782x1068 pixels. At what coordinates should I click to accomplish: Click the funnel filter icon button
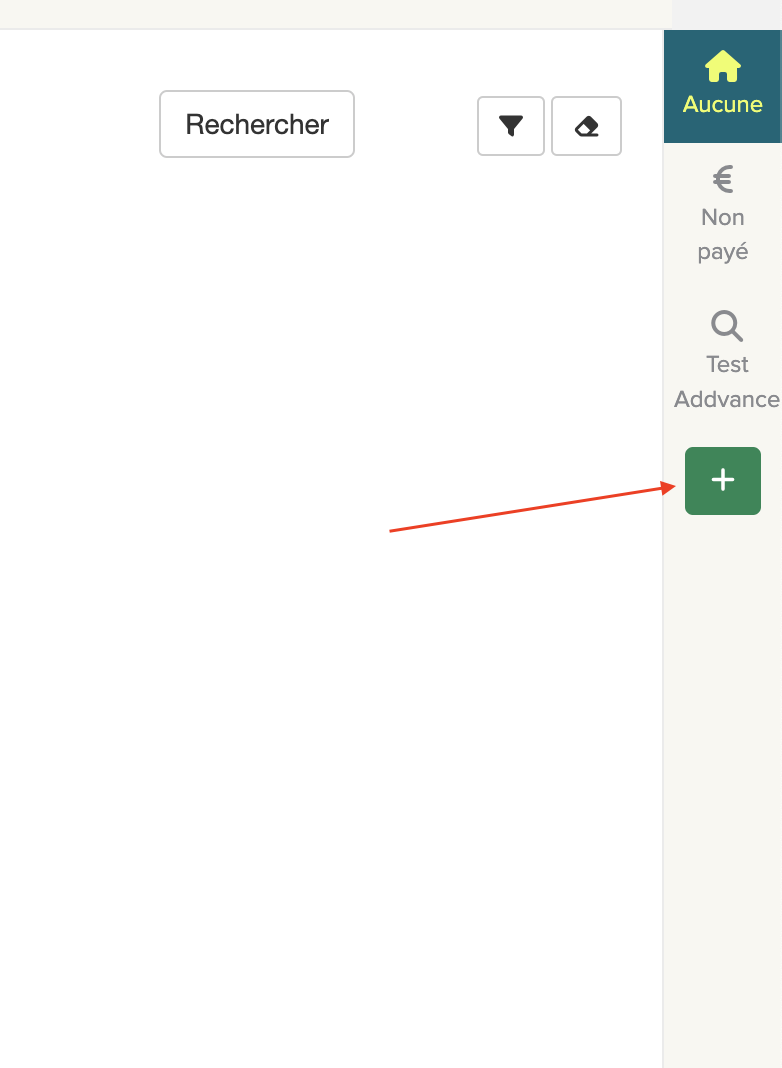510,126
